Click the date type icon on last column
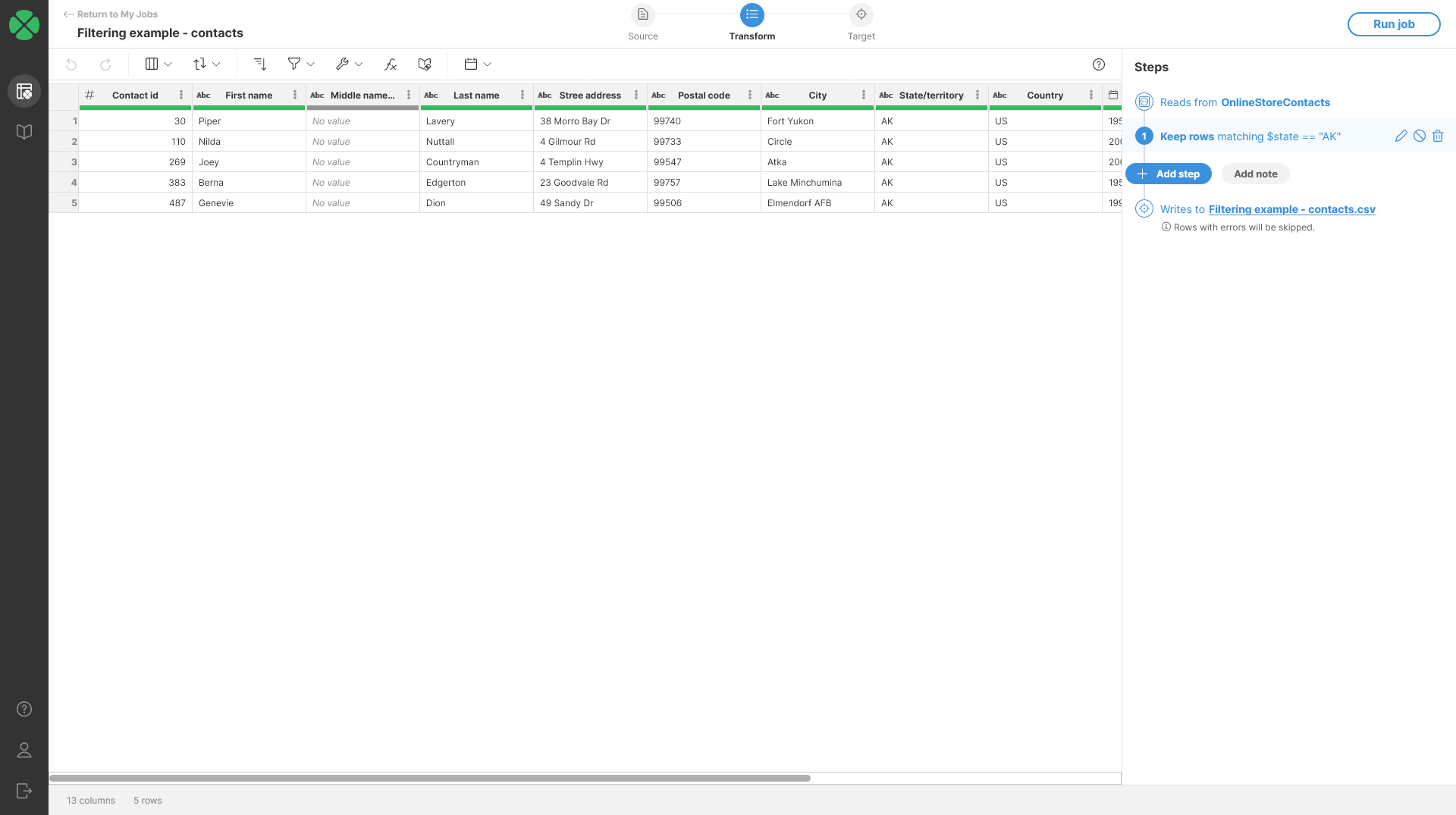1456x815 pixels. point(1113,95)
